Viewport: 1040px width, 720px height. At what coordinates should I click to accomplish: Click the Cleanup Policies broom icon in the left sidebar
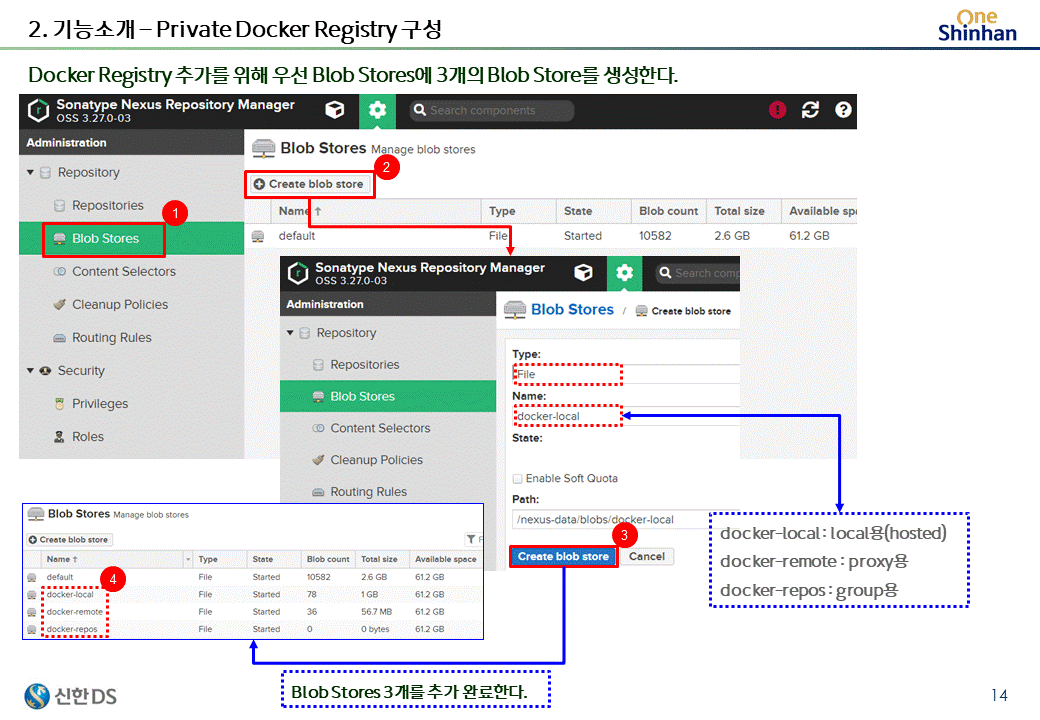click(x=60, y=305)
